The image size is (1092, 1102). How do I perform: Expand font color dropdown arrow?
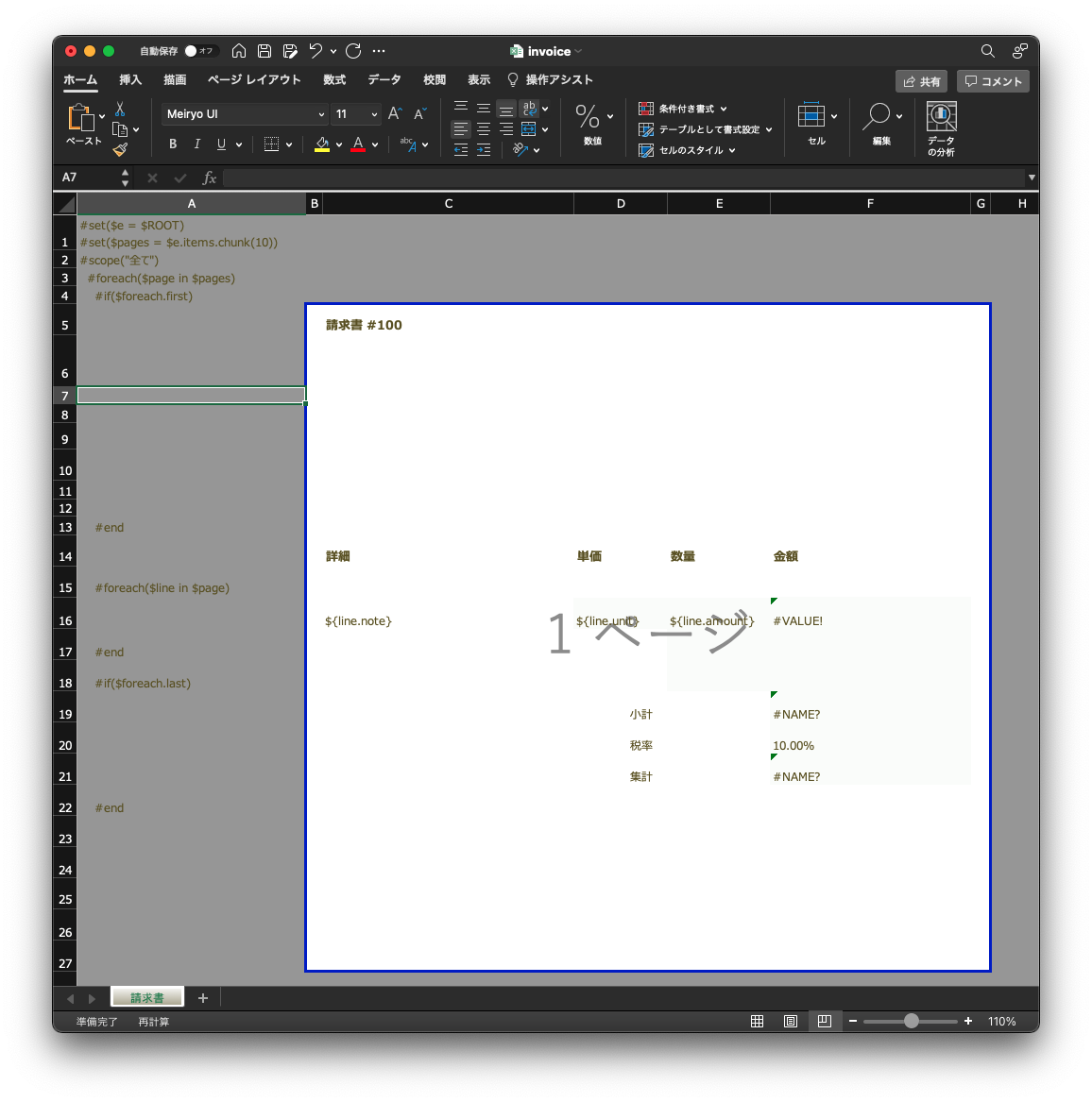(375, 144)
